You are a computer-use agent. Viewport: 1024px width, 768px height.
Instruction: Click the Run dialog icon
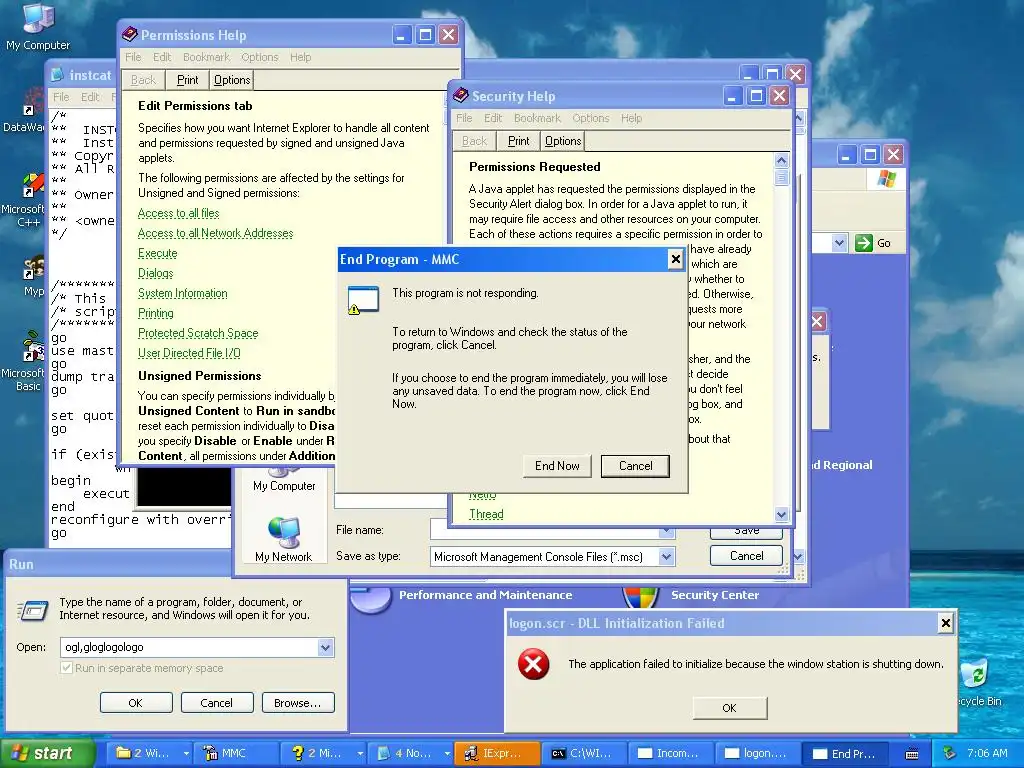(x=33, y=610)
